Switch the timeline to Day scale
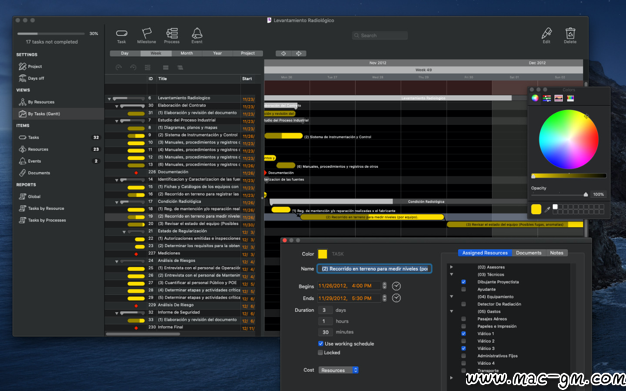This screenshot has width=626, height=391. (125, 54)
